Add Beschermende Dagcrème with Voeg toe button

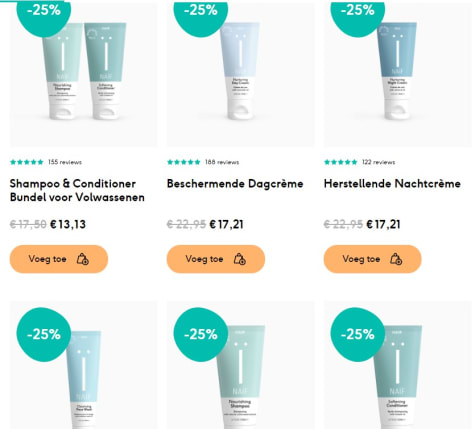[x=216, y=259]
